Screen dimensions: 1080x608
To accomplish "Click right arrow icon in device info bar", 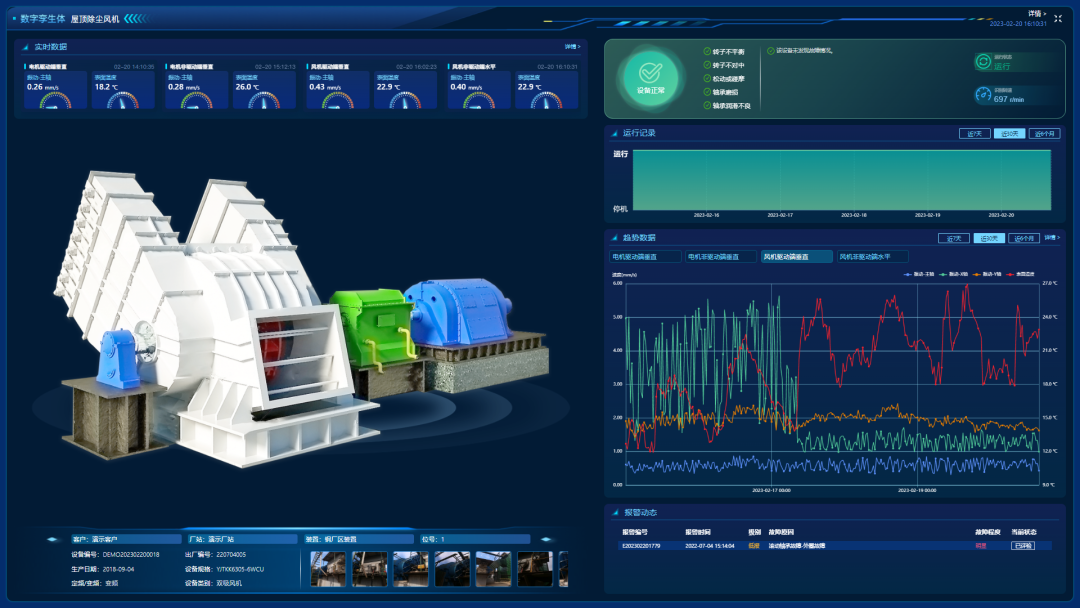I will 546,539.
